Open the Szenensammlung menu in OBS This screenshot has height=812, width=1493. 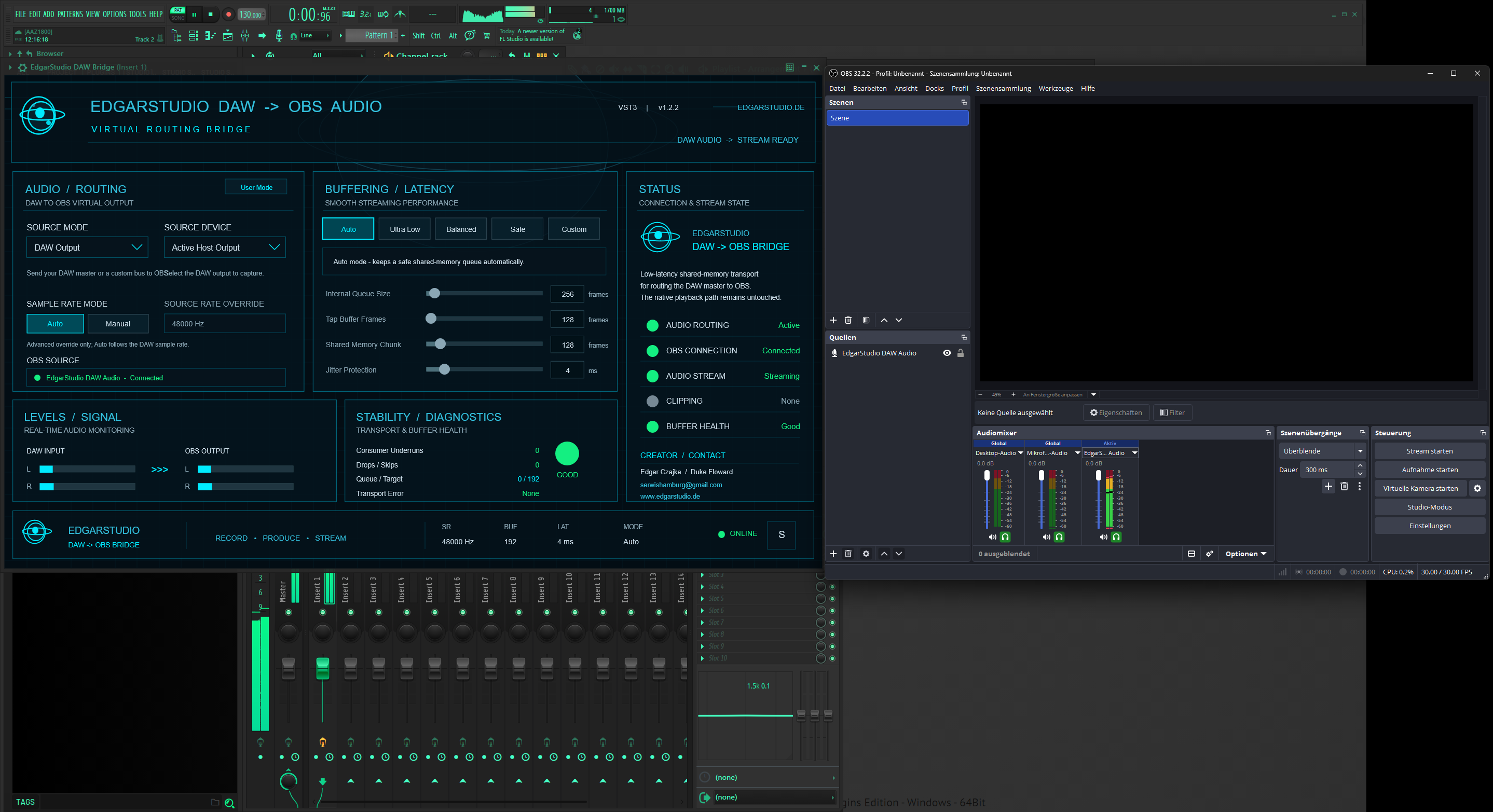1003,88
